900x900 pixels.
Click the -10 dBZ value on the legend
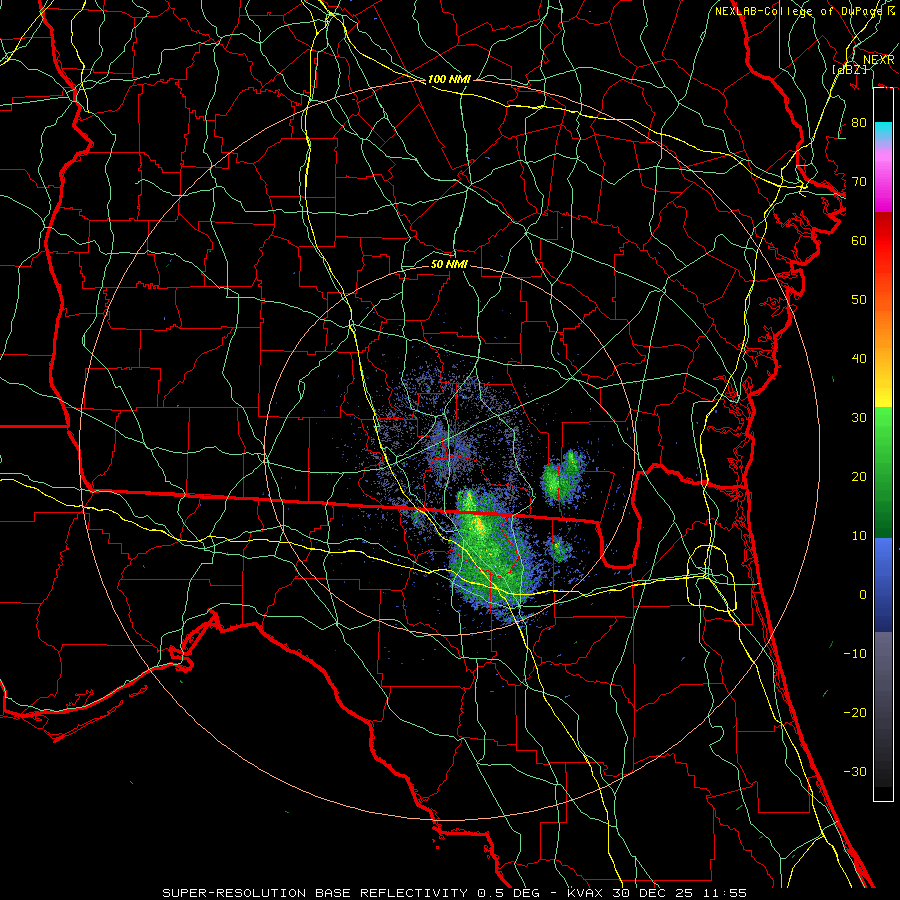[855, 654]
